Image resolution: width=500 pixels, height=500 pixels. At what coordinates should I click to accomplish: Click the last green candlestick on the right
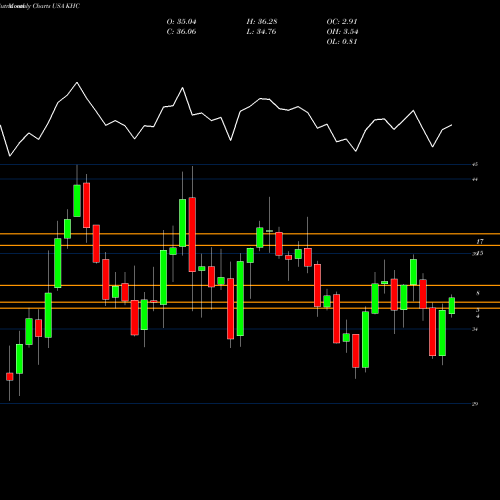point(452,306)
